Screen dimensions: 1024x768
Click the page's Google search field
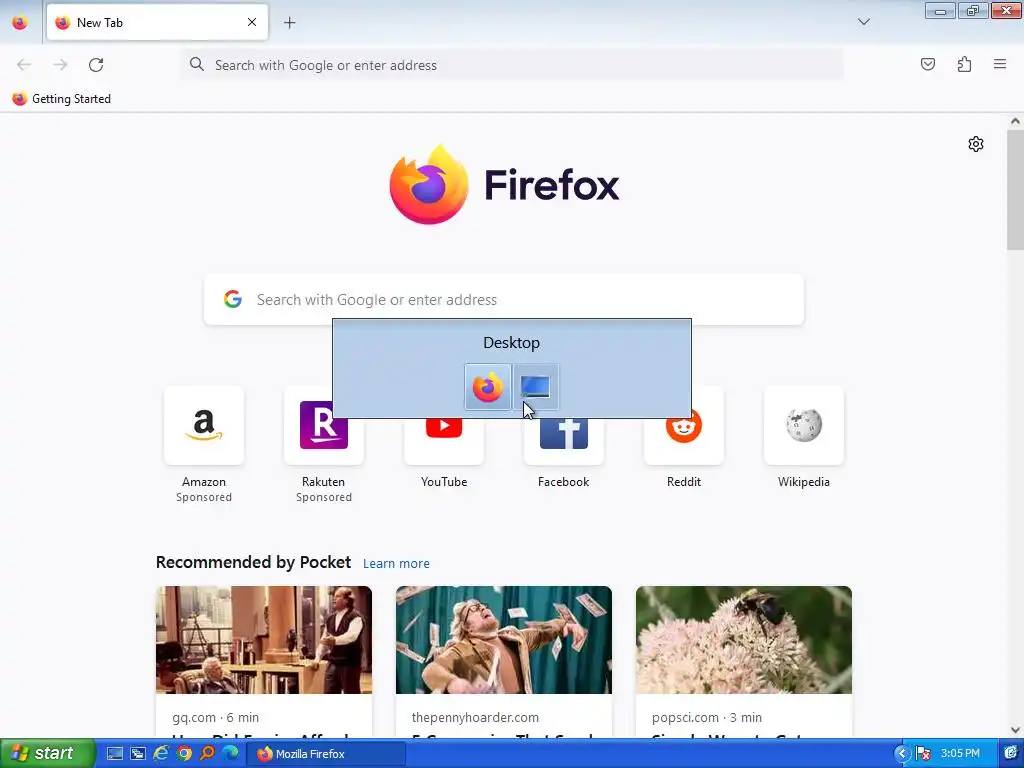coord(504,299)
